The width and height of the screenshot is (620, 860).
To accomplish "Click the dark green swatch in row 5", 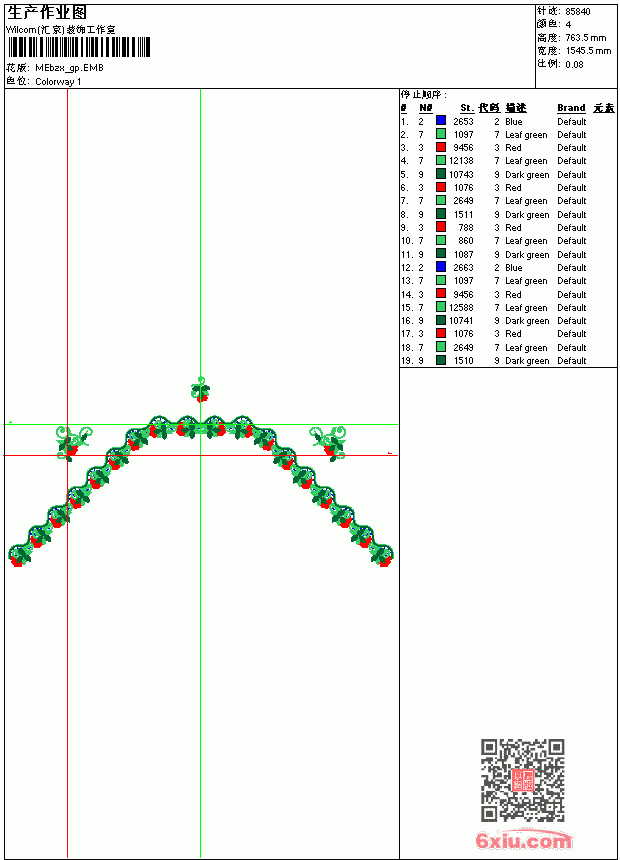I will pos(441,174).
